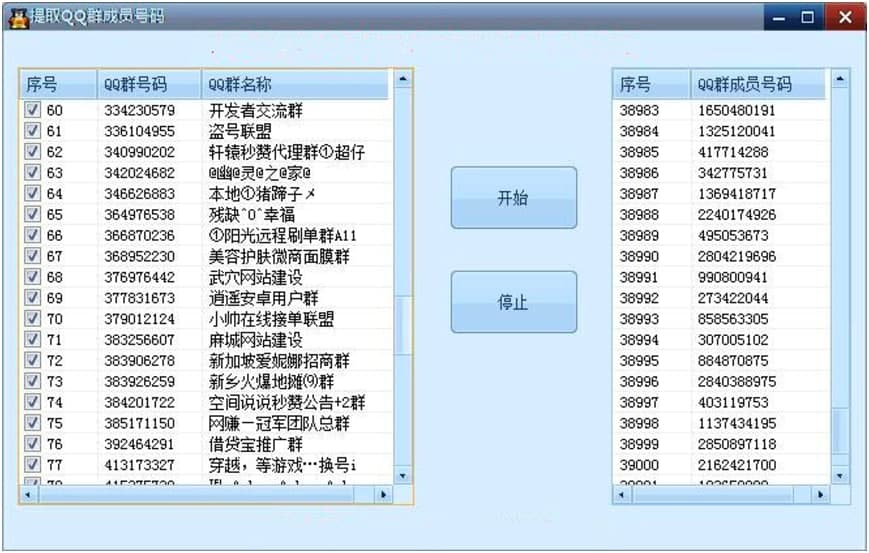Select group name 逍遥安卓用户群

pyautogui.click(x=263, y=298)
